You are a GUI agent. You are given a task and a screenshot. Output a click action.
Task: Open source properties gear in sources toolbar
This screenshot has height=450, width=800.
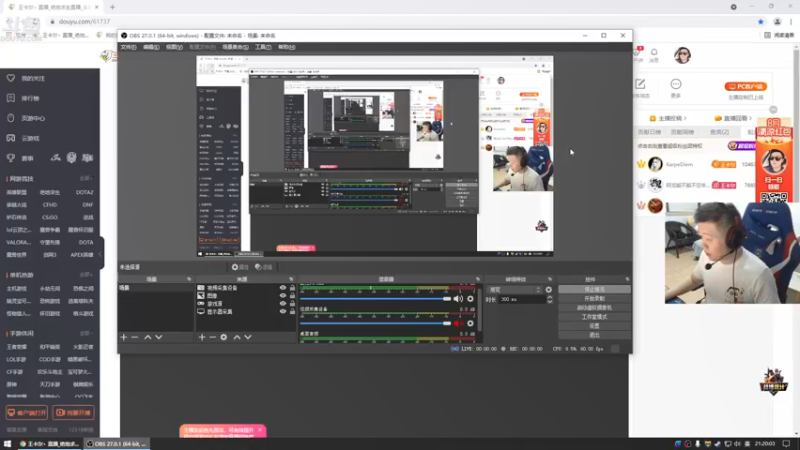tap(224, 337)
